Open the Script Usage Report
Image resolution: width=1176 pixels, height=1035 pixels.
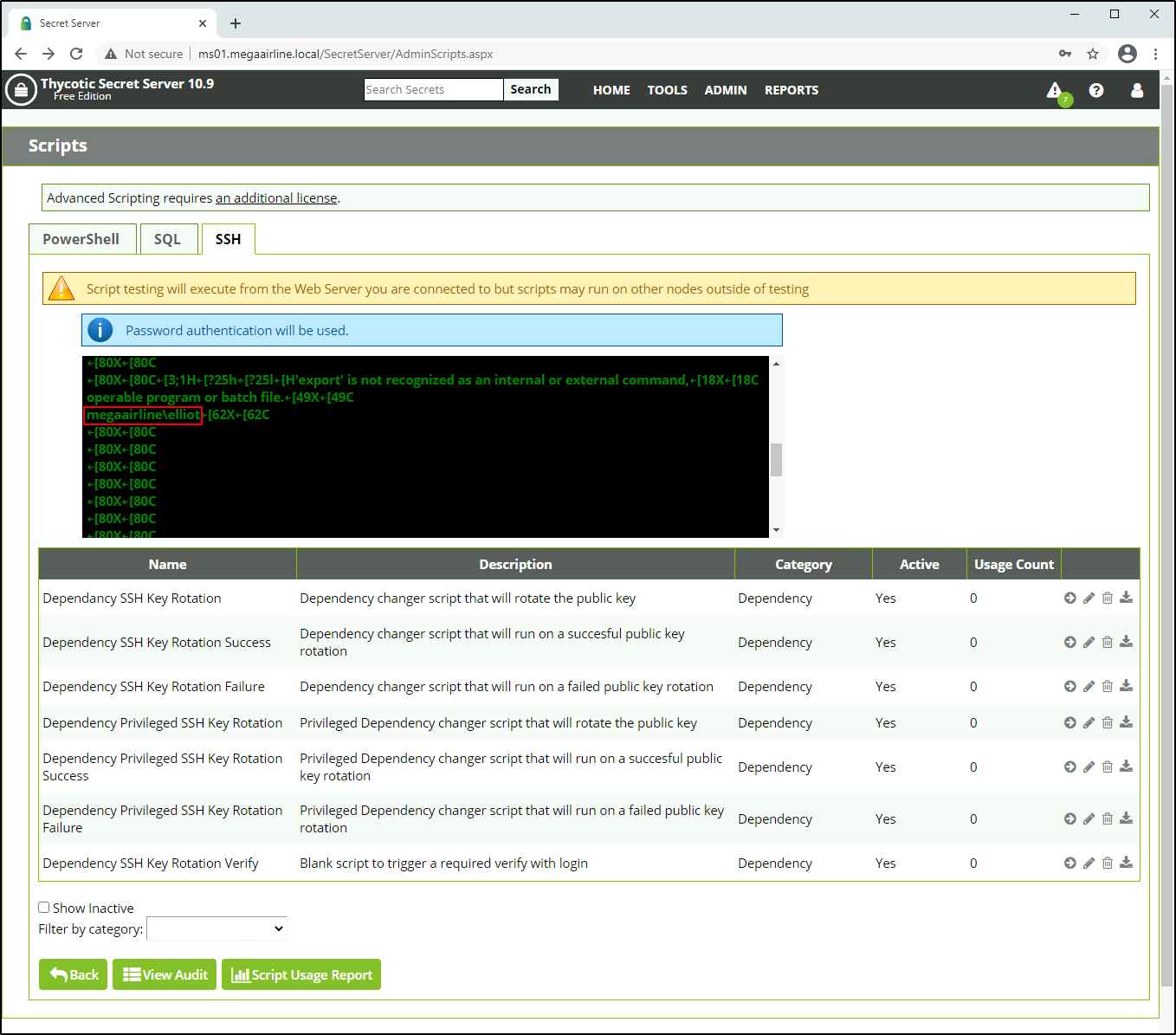pos(301,974)
